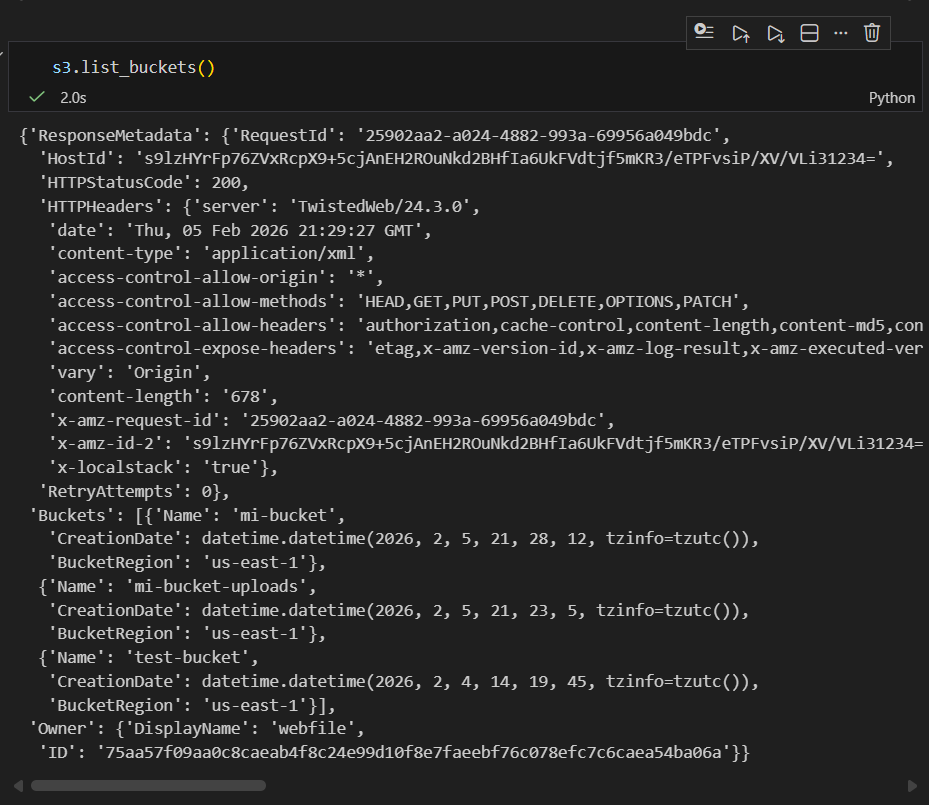The height and width of the screenshot is (805, 929).
Task: Run this cell and cells below
Action: pos(776,33)
